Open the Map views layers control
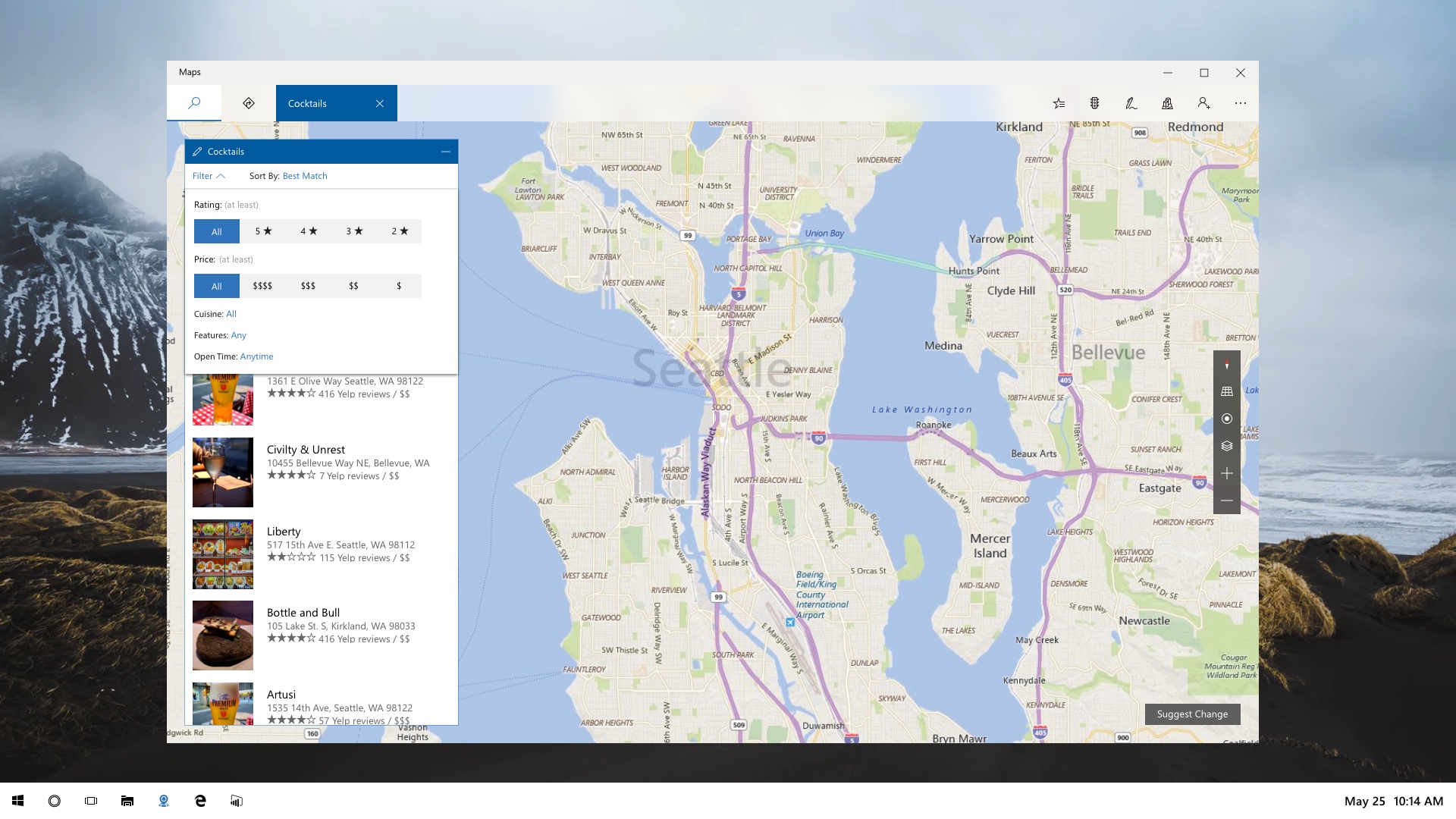 pos(1227,446)
